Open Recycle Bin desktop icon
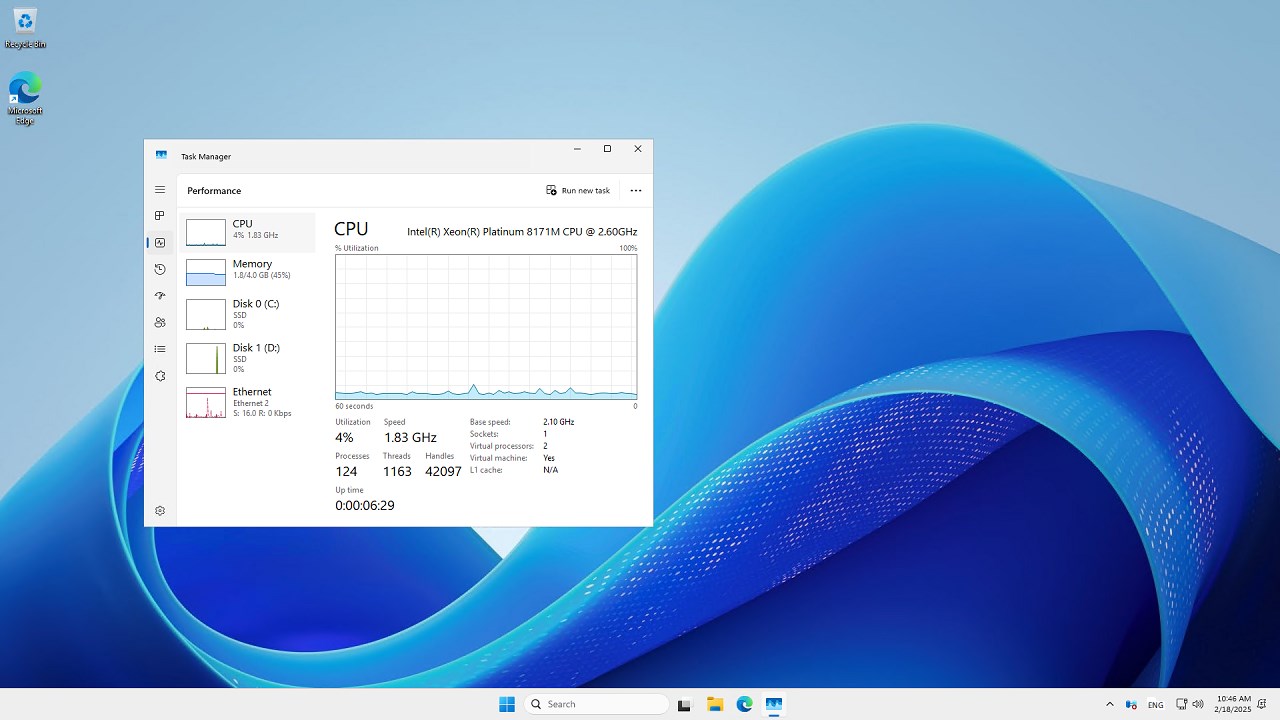The height and width of the screenshot is (720, 1280). (x=25, y=28)
